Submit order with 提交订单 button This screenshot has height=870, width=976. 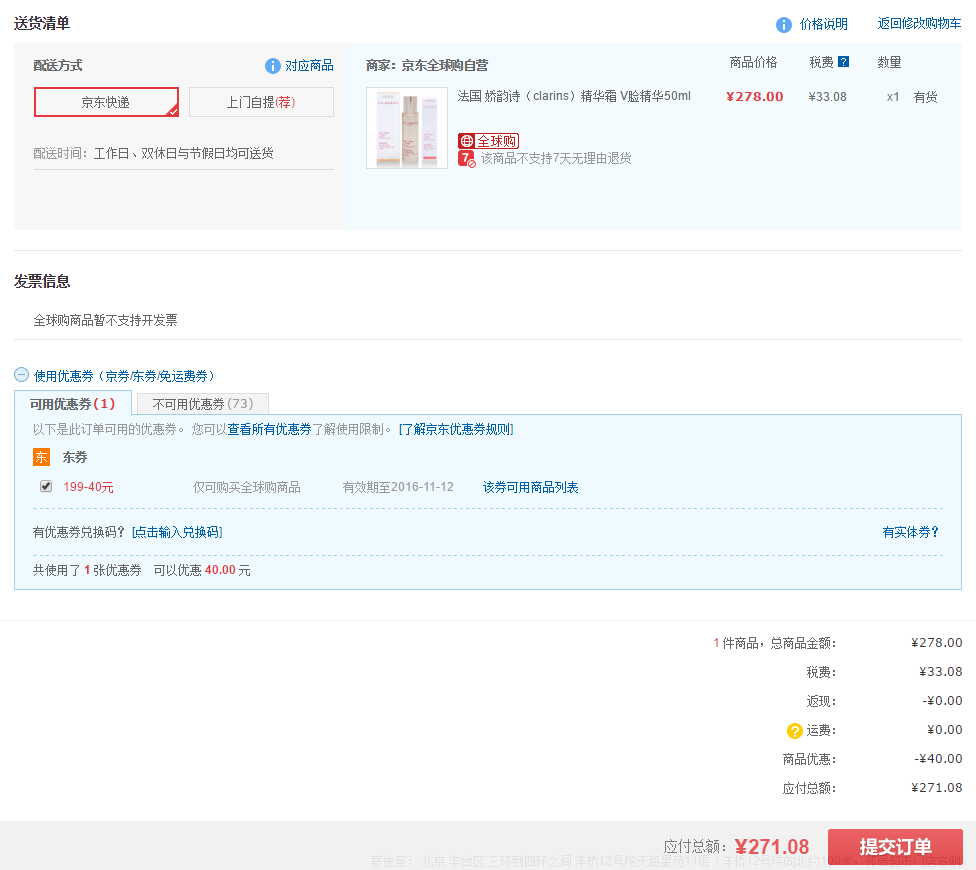click(x=895, y=846)
